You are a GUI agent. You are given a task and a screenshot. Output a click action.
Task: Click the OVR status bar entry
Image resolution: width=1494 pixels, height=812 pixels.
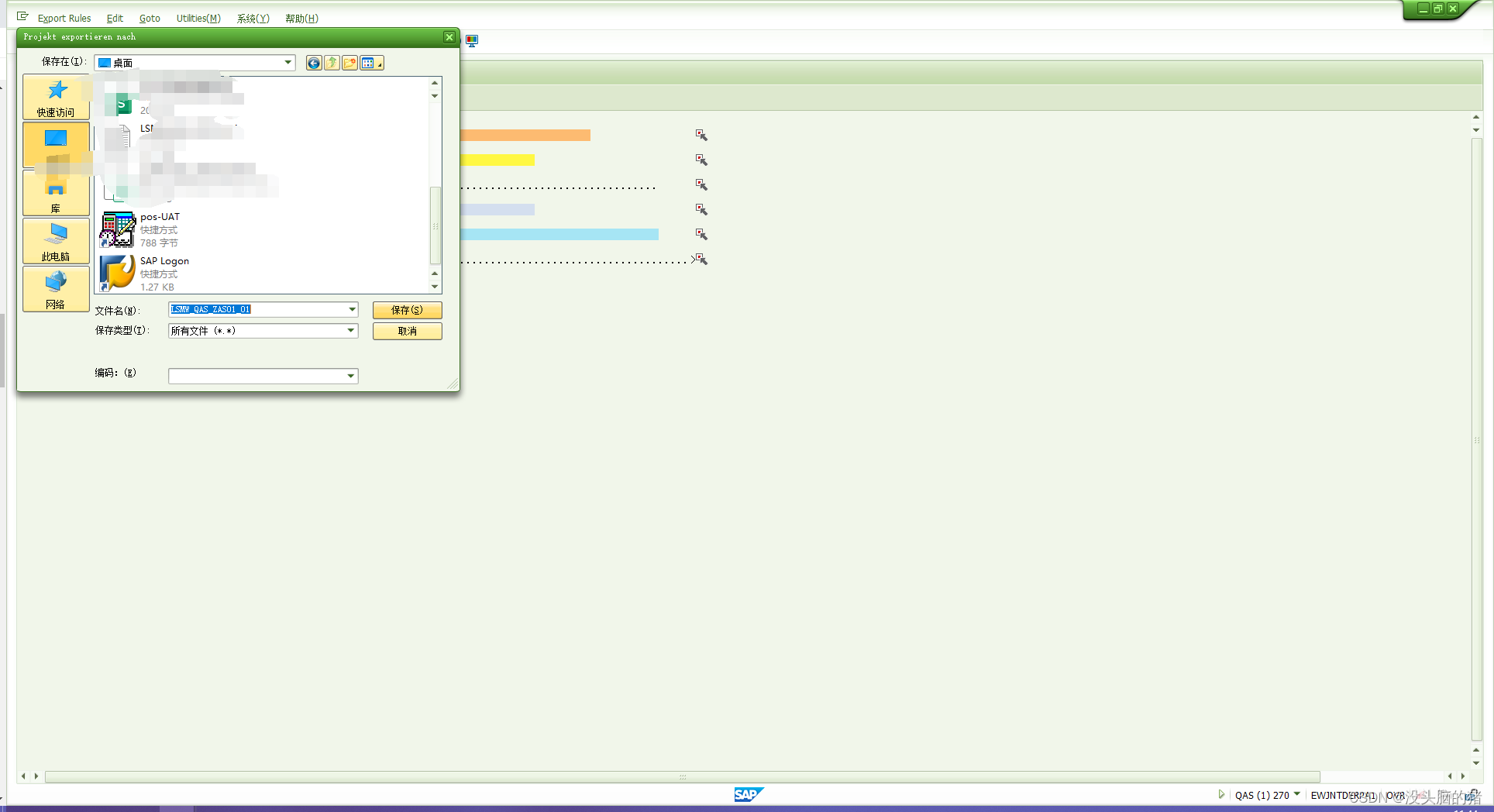(1396, 795)
